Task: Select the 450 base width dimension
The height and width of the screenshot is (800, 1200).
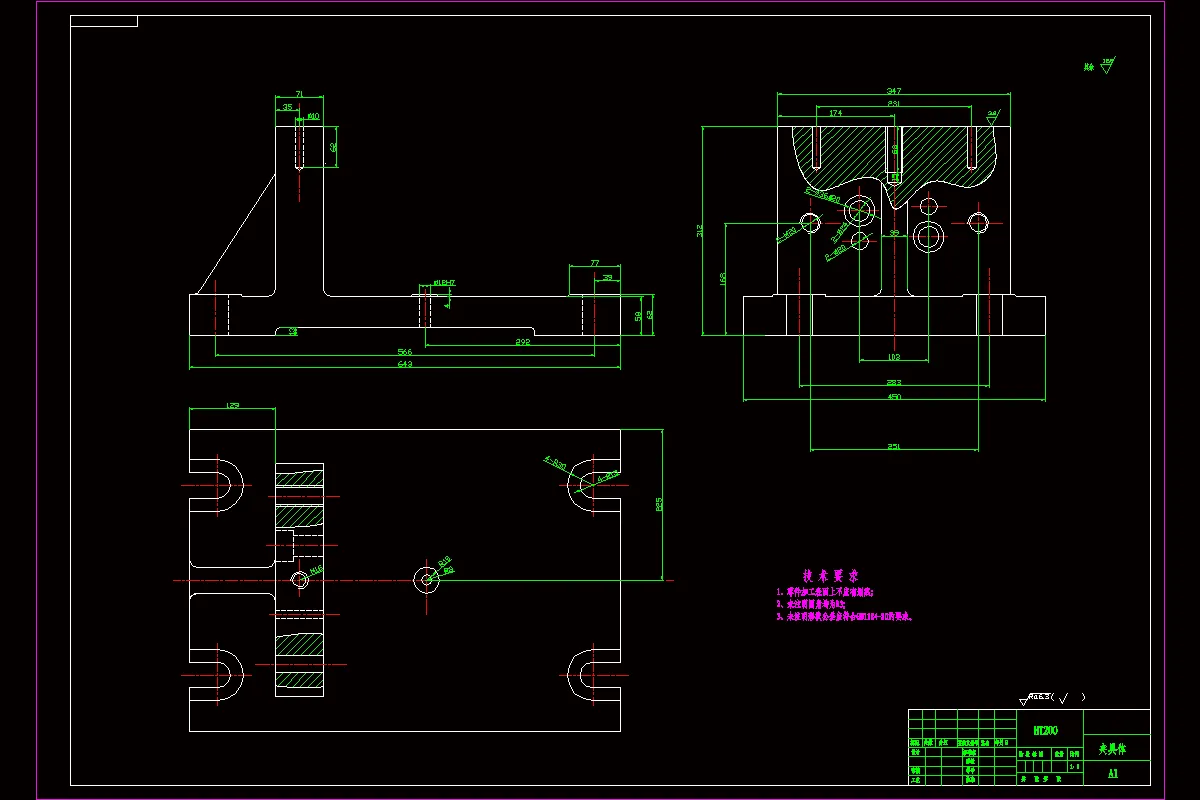Action: [x=894, y=397]
